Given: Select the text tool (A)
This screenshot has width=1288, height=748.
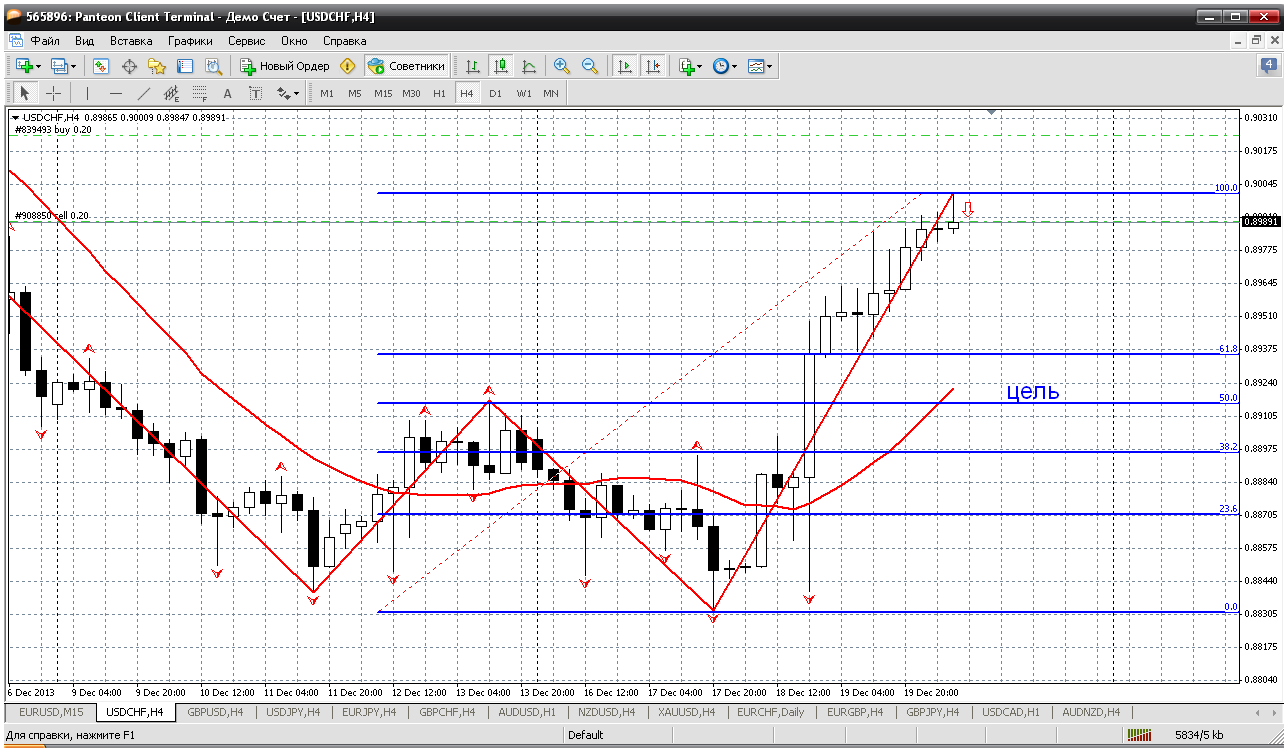Looking at the screenshot, I should (x=227, y=93).
